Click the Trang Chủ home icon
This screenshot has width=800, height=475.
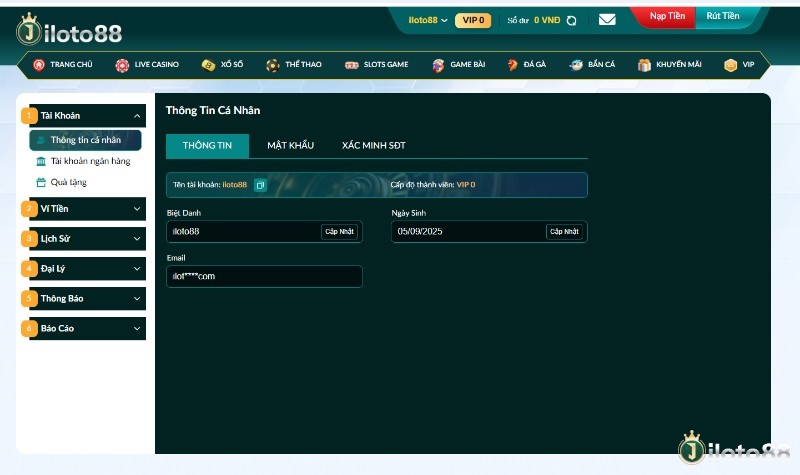click(39, 65)
